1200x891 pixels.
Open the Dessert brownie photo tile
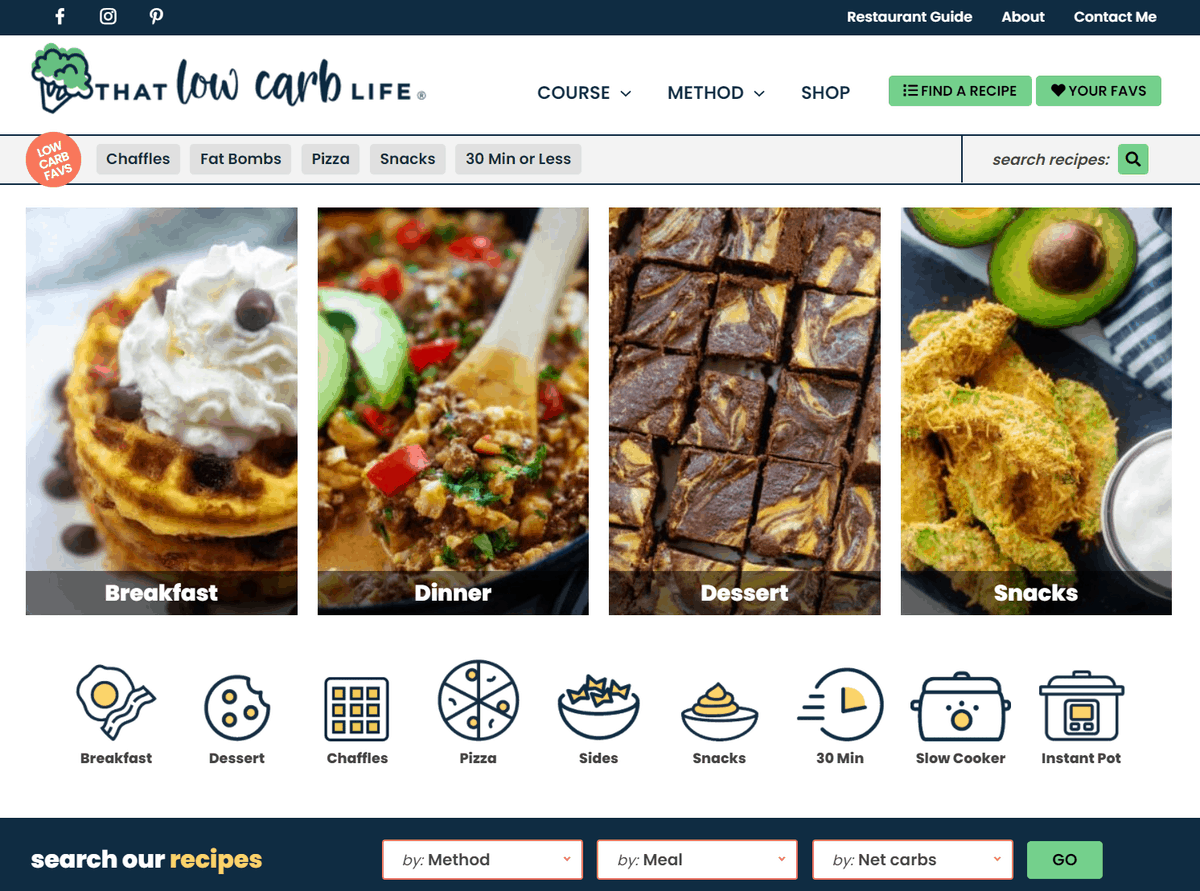pos(745,411)
